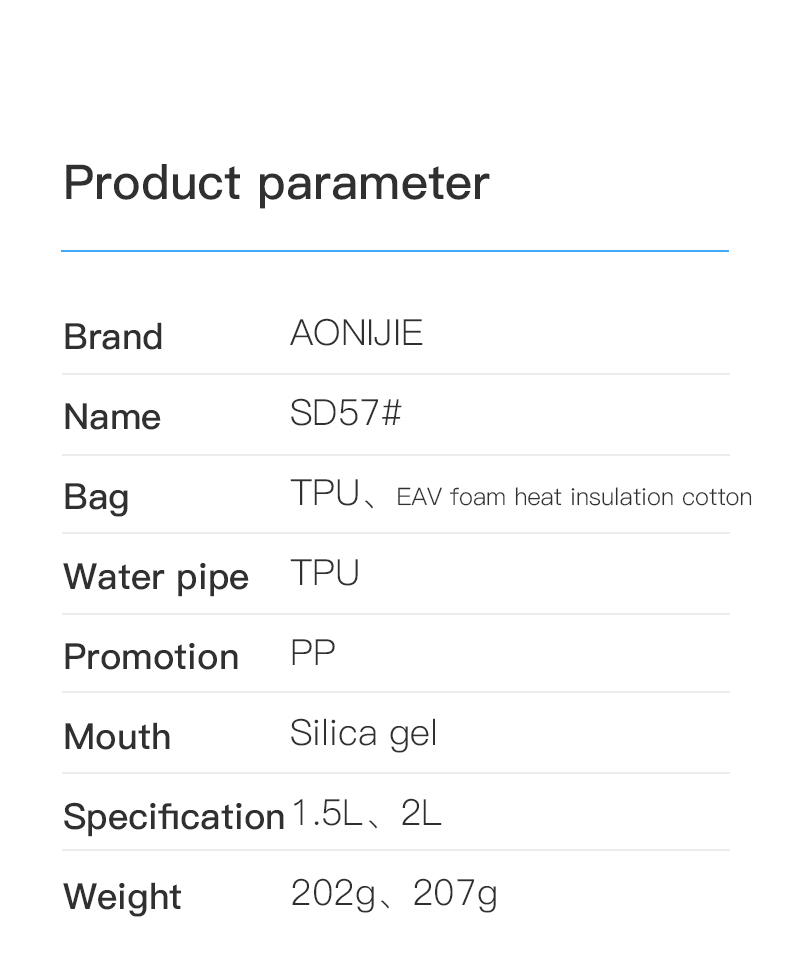Click the TPU value in Bag row
This screenshot has height=969, width=790.
[x=324, y=493]
